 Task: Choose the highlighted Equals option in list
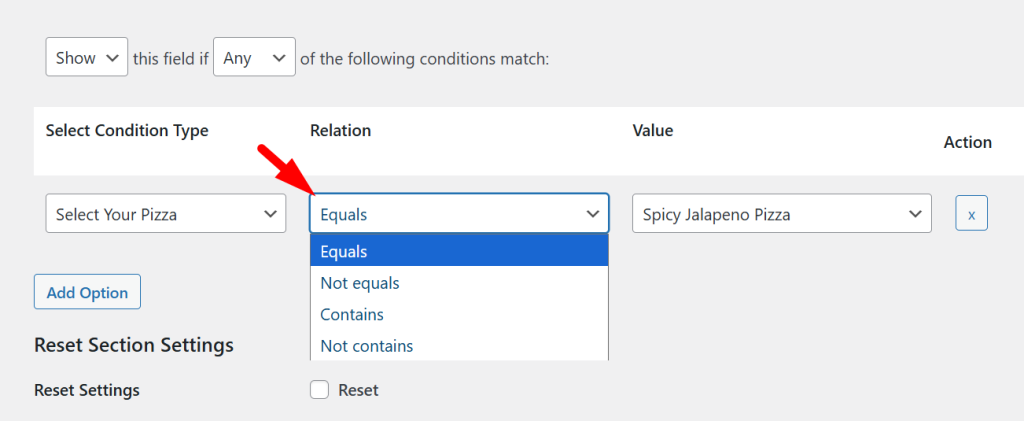pyautogui.click(x=459, y=251)
